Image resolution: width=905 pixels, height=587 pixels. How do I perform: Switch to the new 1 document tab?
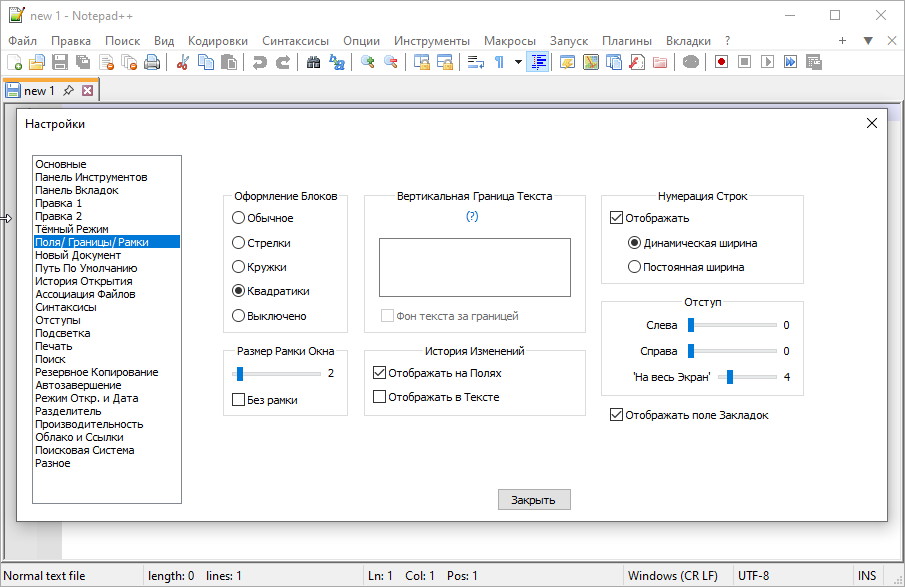[39, 91]
